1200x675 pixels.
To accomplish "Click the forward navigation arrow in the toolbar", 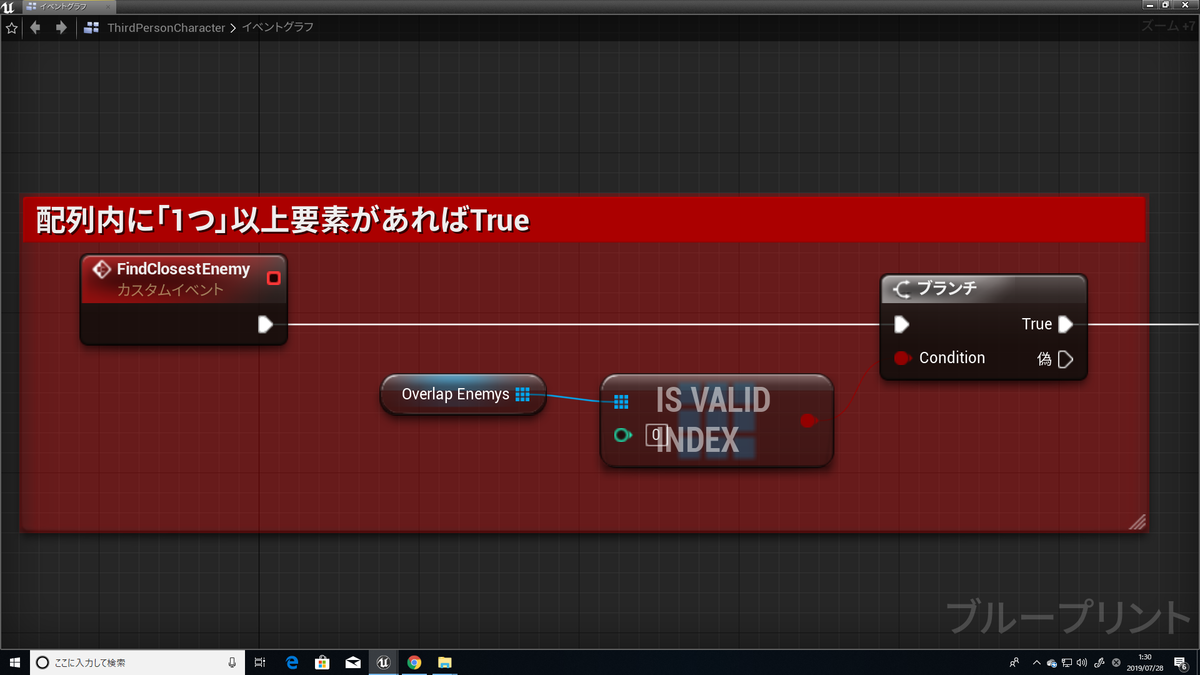I will click(x=60, y=27).
